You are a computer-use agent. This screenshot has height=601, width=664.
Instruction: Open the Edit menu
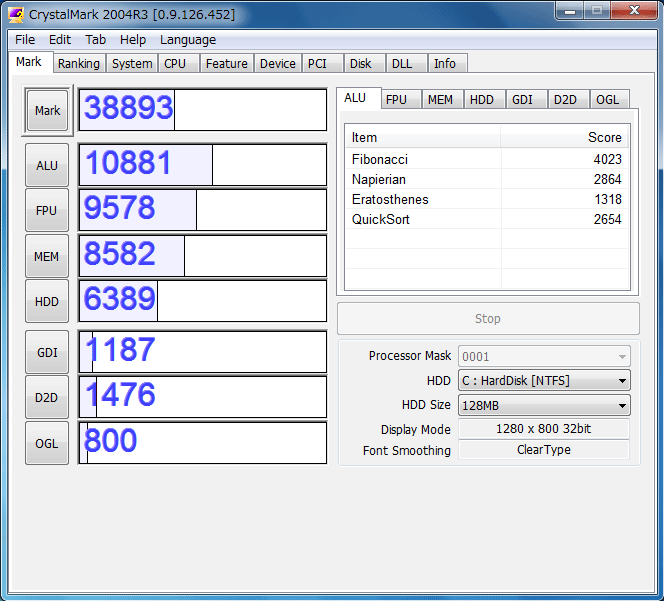click(x=60, y=40)
